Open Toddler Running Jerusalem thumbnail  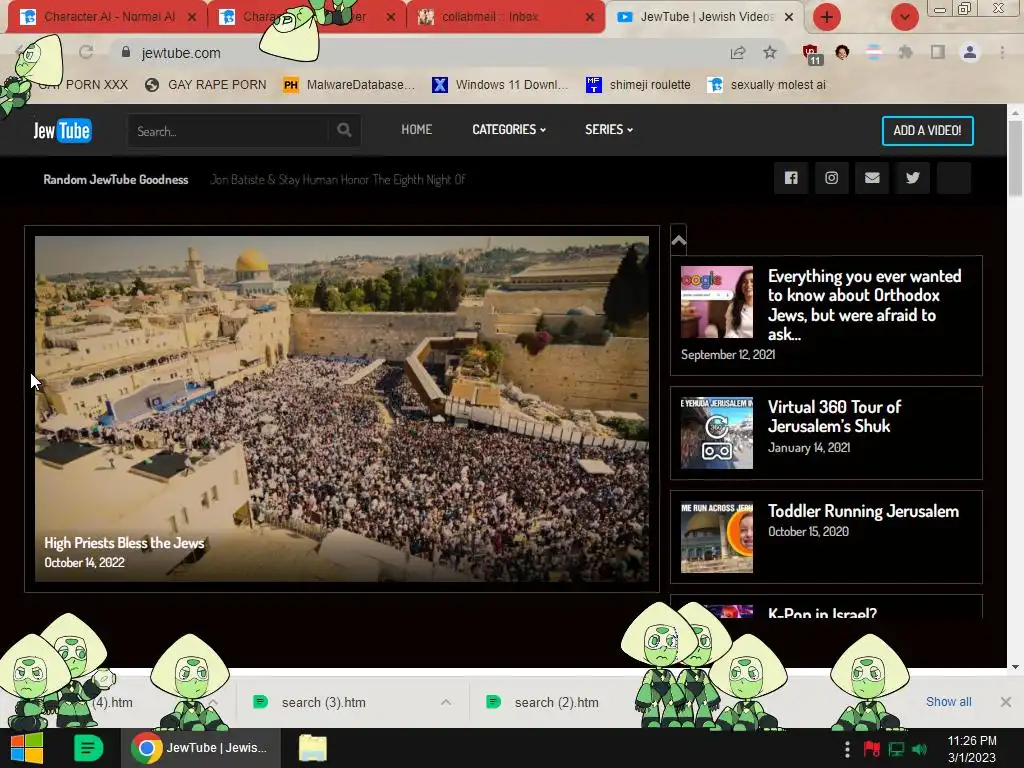[x=716, y=537]
